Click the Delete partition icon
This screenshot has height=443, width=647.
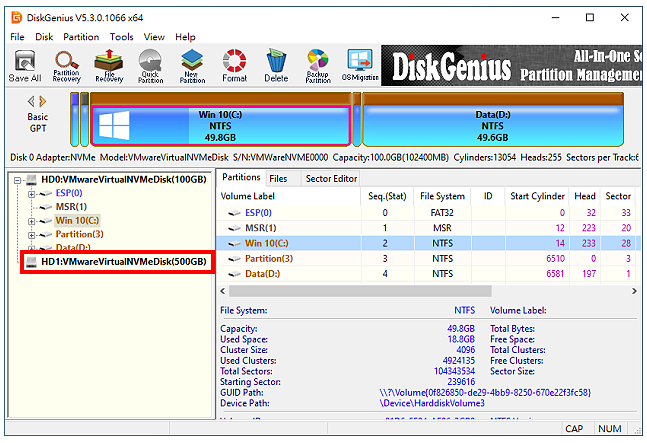tap(276, 66)
